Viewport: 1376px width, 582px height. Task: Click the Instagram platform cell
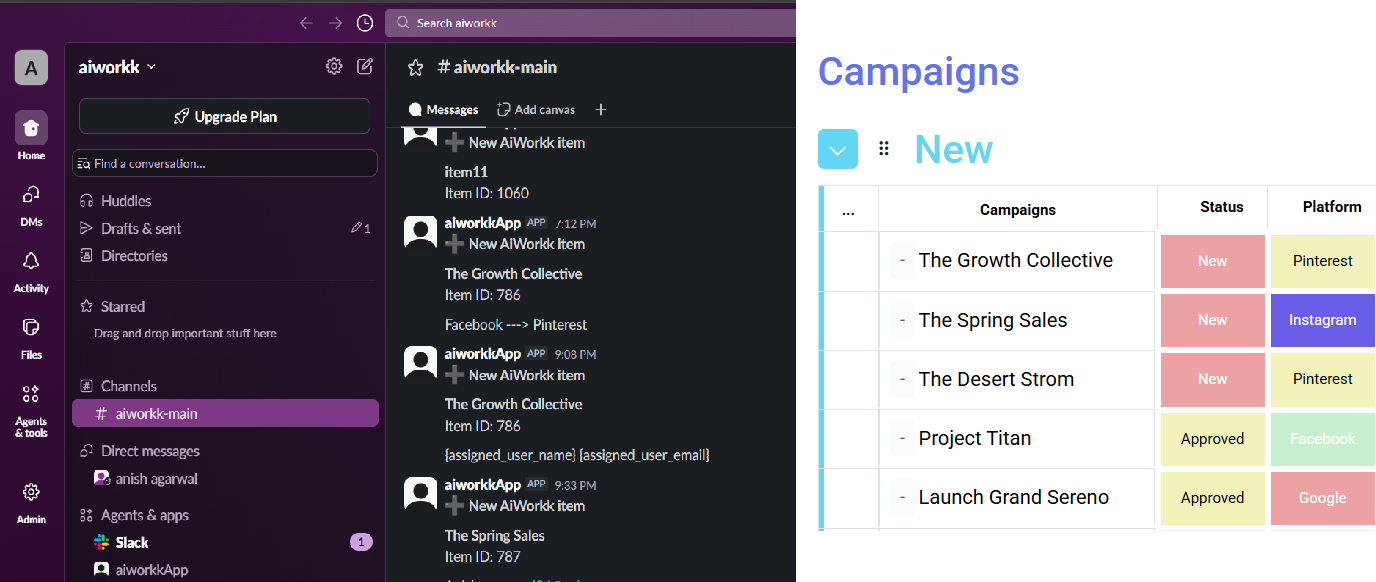click(x=1322, y=320)
